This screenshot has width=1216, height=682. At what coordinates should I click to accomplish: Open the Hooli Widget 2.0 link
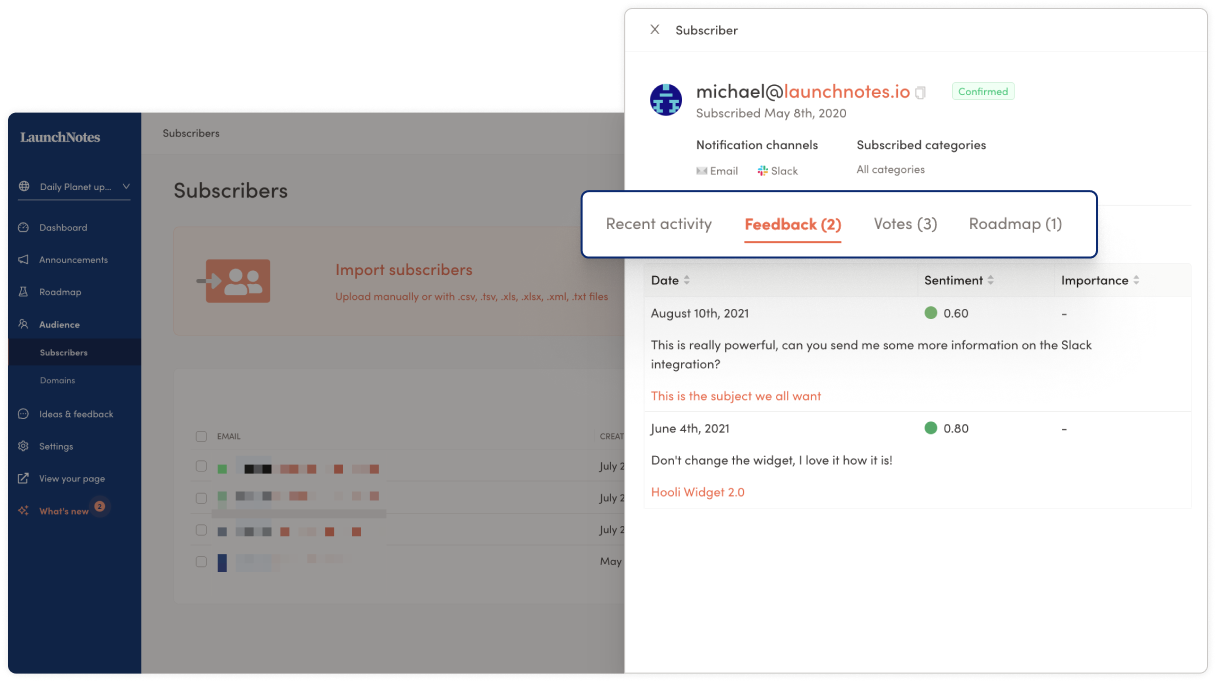point(698,492)
